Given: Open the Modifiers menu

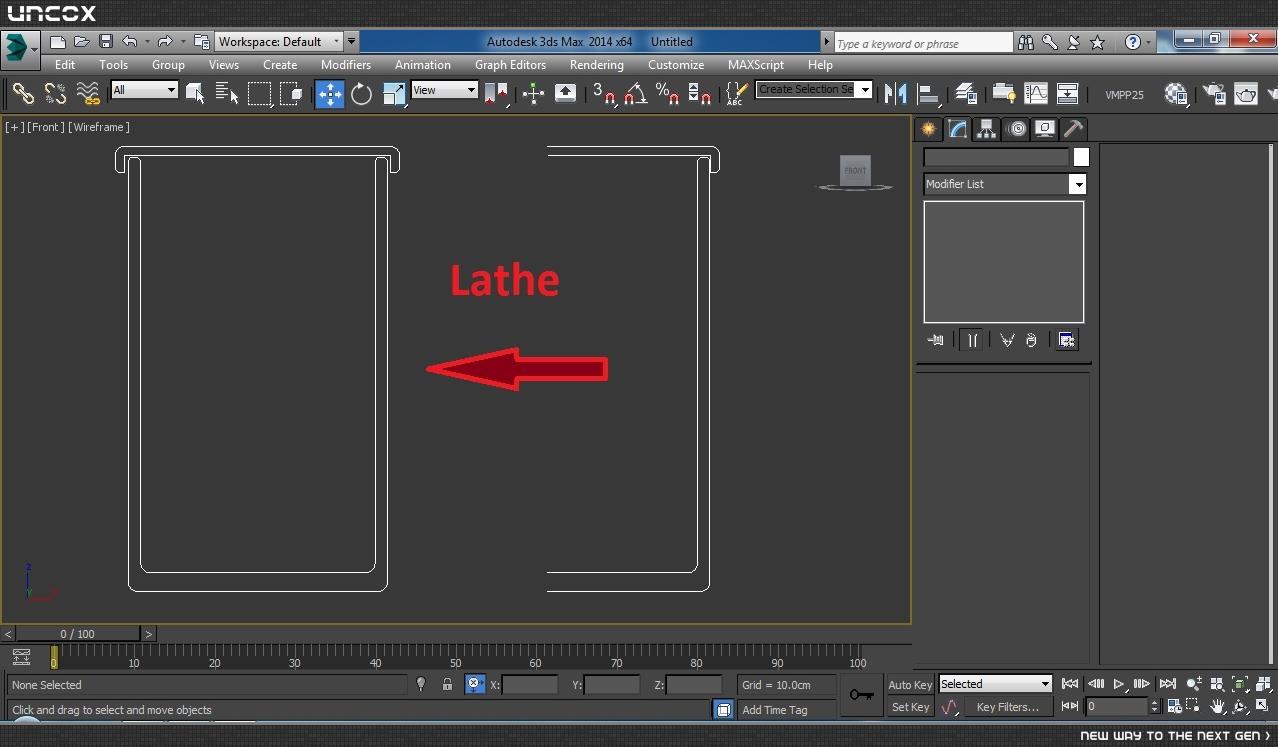Looking at the screenshot, I should [346, 64].
